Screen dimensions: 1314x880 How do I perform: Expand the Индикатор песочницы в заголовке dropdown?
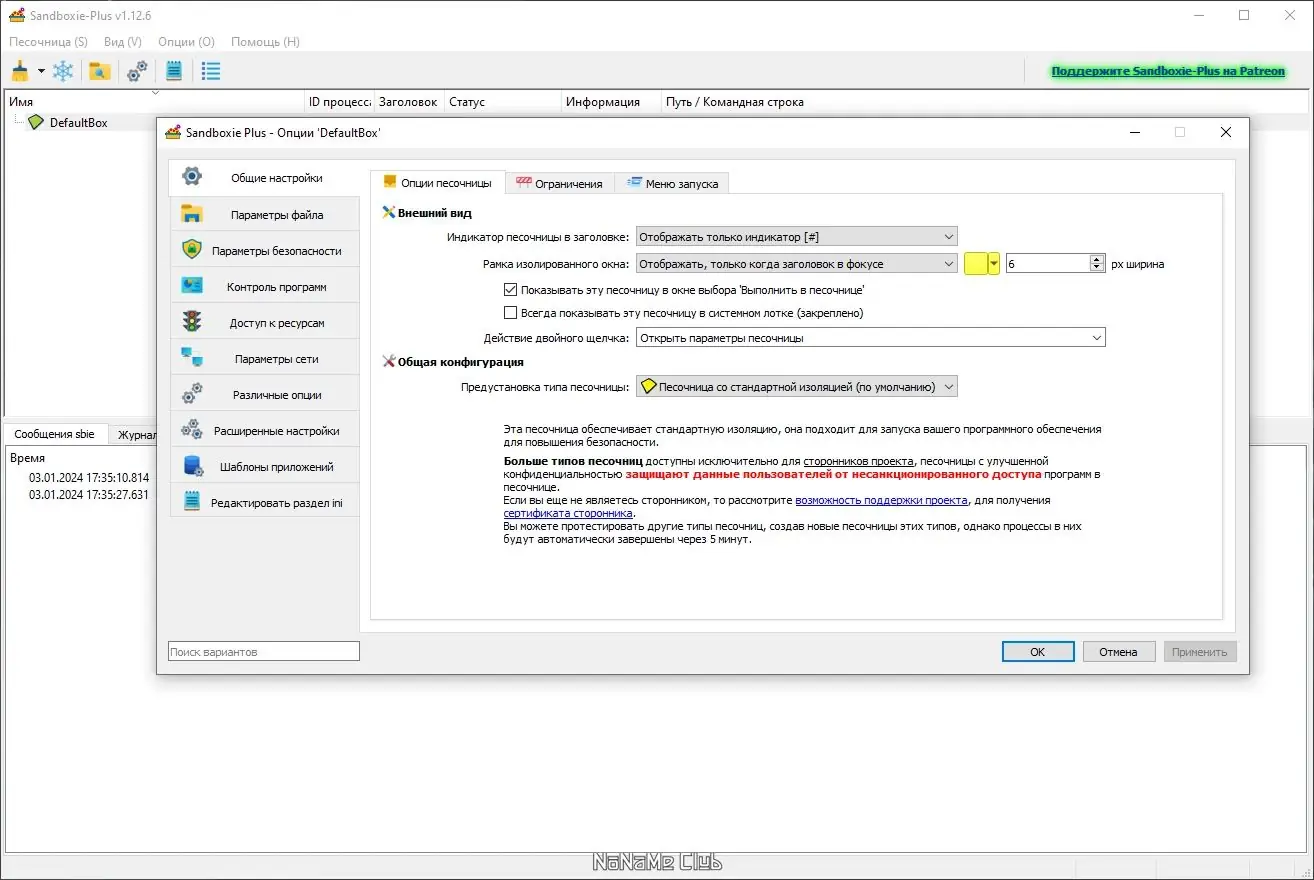(797, 237)
